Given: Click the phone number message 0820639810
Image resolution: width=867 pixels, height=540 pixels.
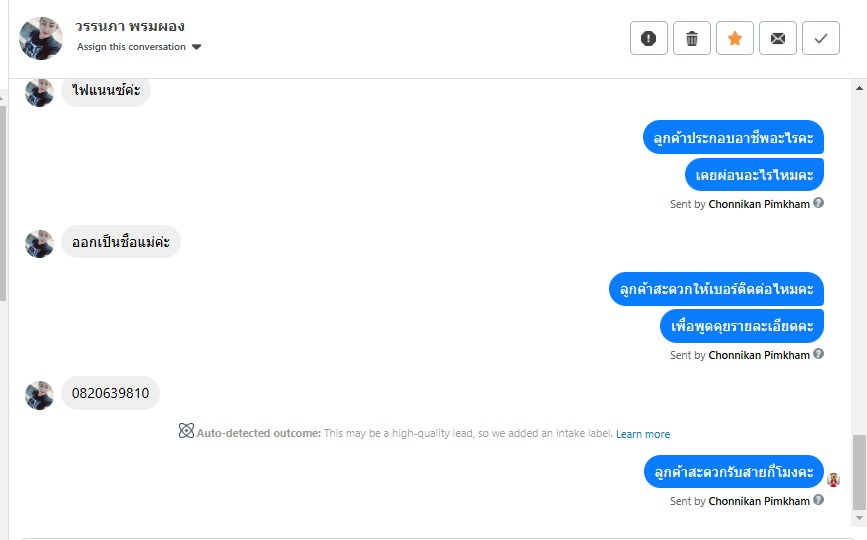Looking at the screenshot, I should pyautogui.click(x=110, y=393).
